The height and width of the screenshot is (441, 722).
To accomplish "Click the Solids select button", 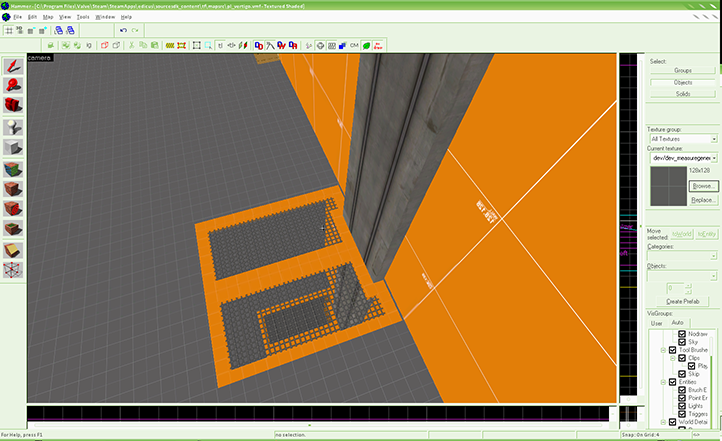I will click(682, 94).
